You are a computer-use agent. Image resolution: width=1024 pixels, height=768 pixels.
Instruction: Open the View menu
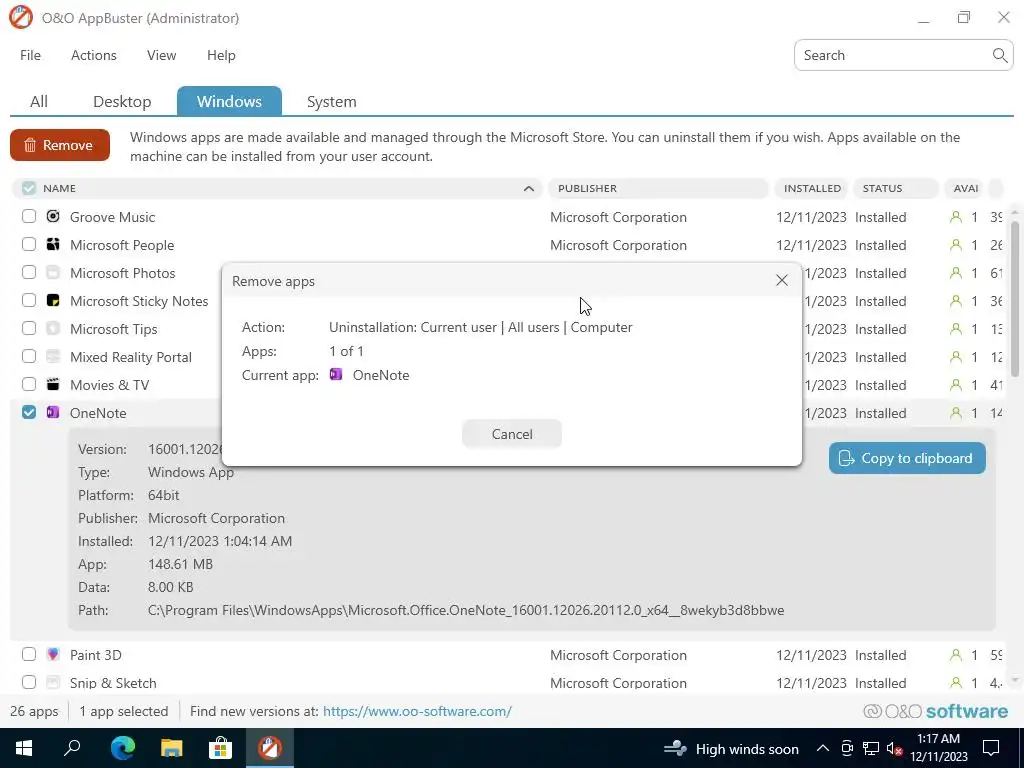coord(161,56)
